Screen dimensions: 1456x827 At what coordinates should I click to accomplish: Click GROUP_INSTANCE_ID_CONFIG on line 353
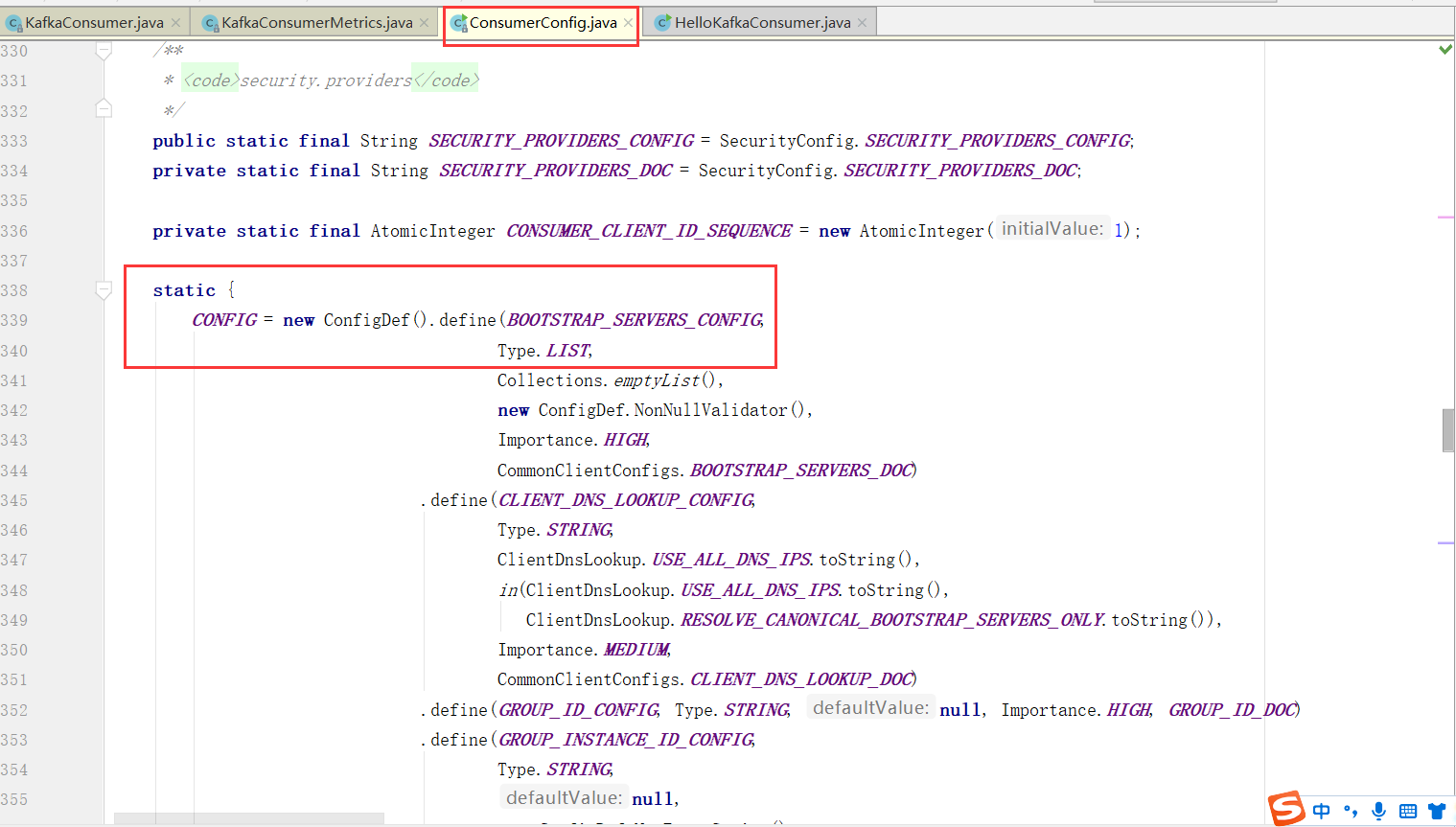[626, 740]
